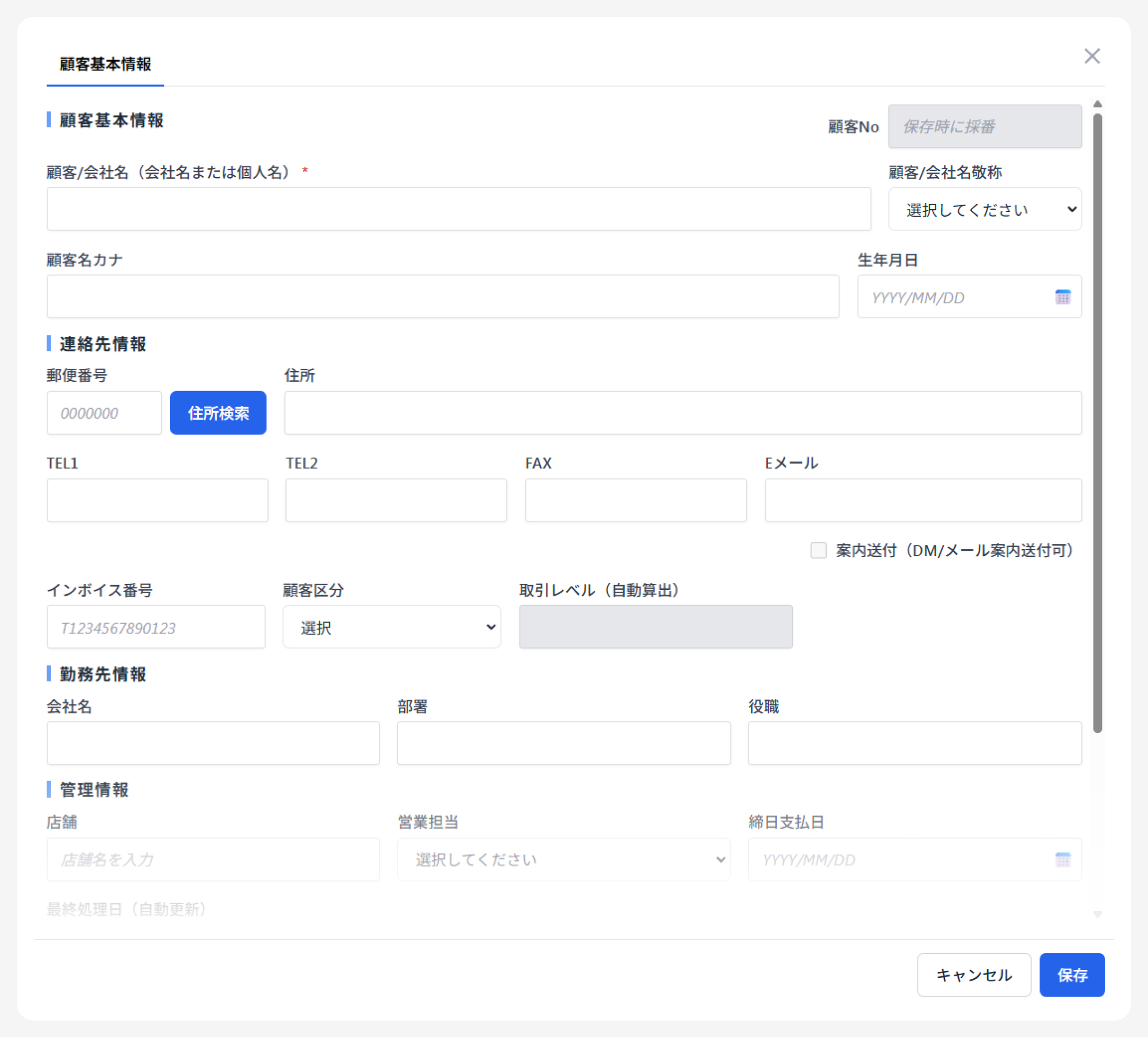Image resolution: width=1148 pixels, height=1038 pixels.
Task: Expand the 顧客区分 select box
Action: [391, 627]
